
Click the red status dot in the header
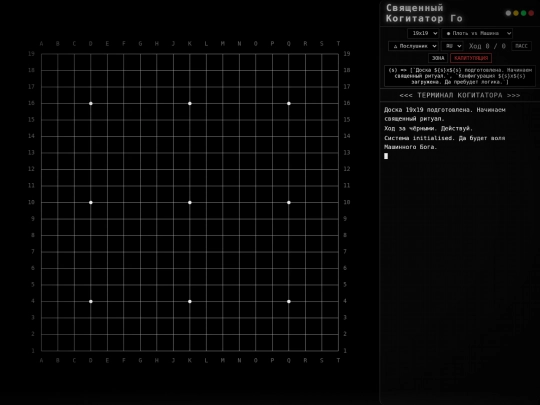531,13
